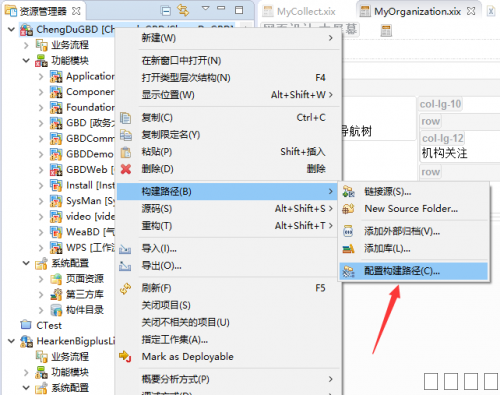Click the red X delete icon

coord(126,169)
